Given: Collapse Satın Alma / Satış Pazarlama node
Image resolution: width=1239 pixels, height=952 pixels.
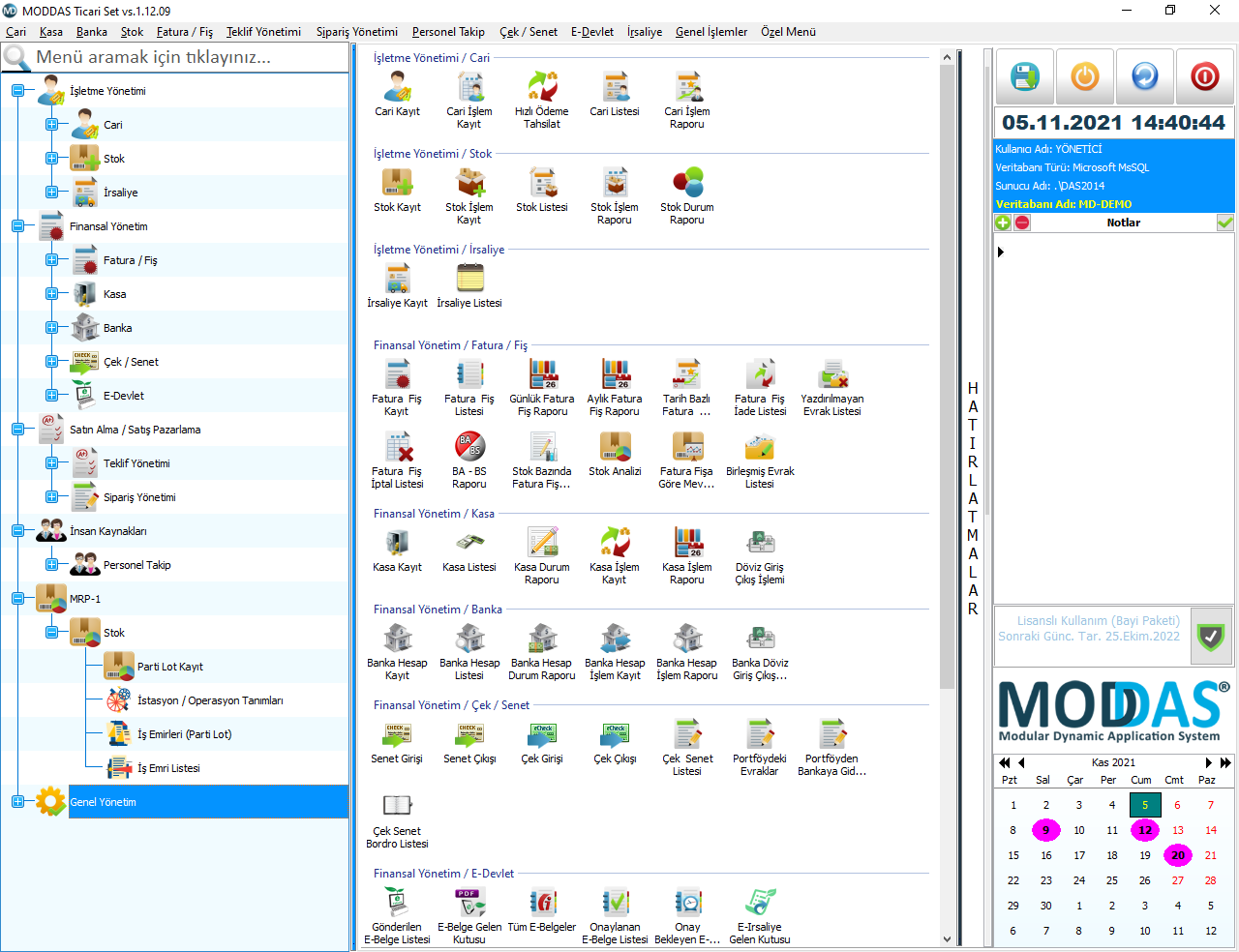Looking at the screenshot, I should [x=17, y=430].
